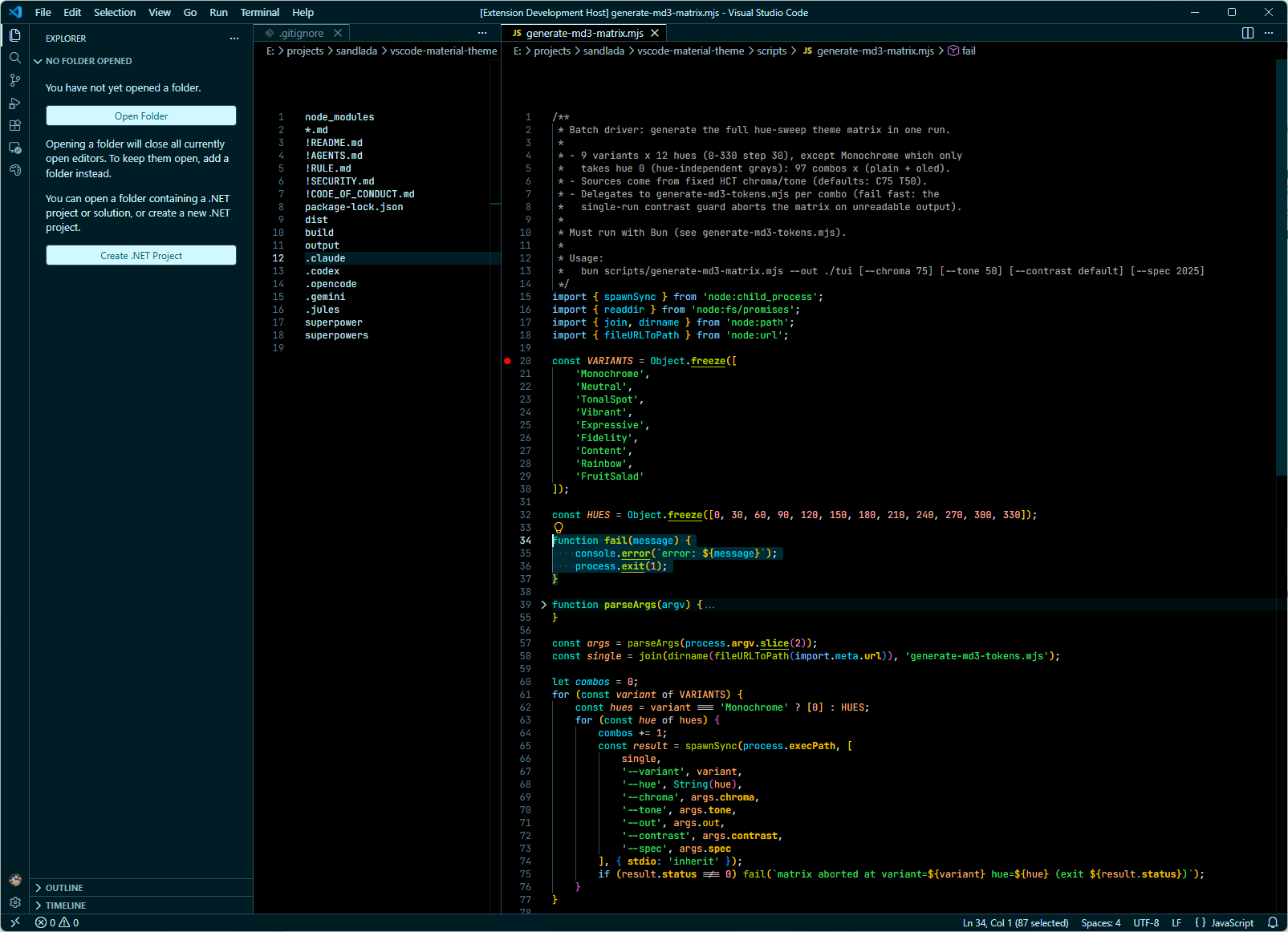
Task: Open more actions for the right editor group
Action: click(1269, 33)
